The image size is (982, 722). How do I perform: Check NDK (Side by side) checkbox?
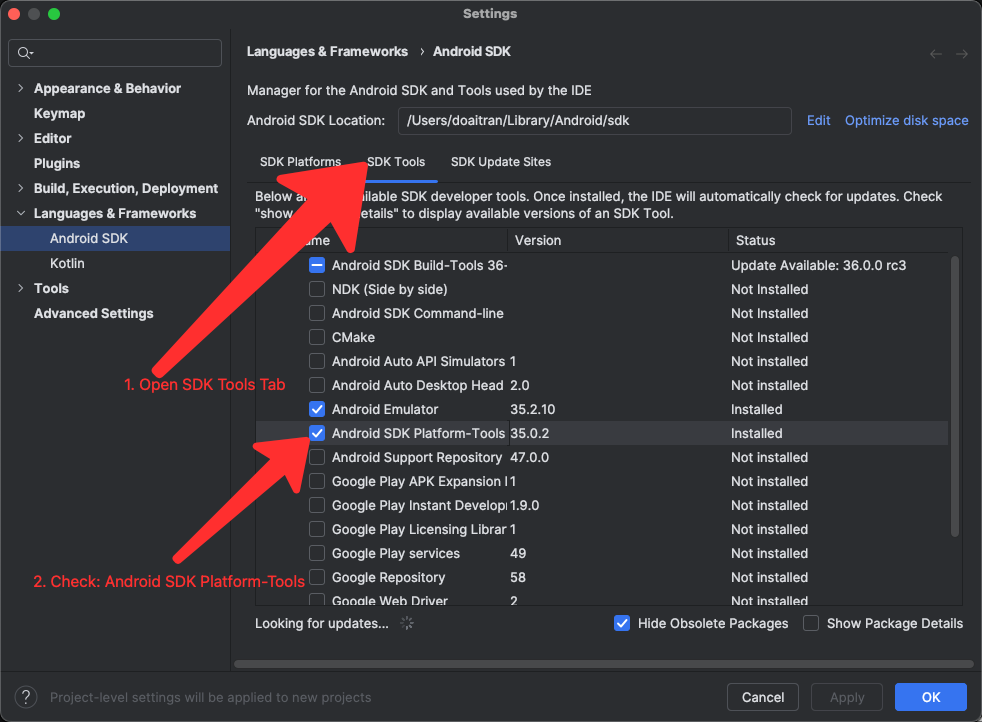pyautogui.click(x=317, y=289)
